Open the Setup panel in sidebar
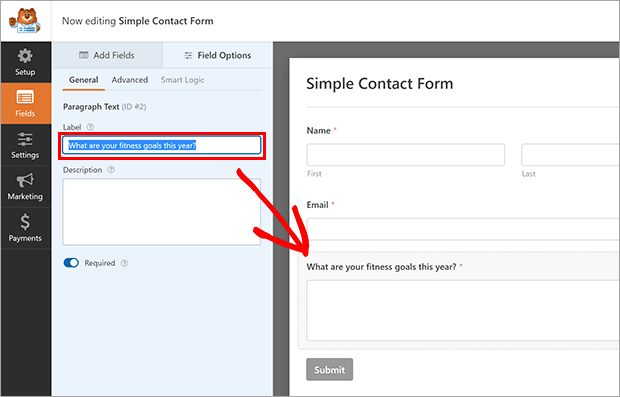 [x=25, y=62]
